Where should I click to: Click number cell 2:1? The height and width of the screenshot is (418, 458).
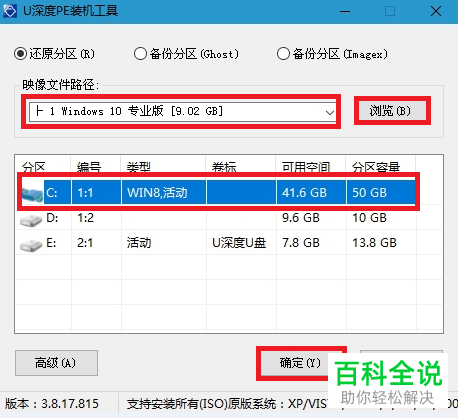pyautogui.click(x=86, y=243)
